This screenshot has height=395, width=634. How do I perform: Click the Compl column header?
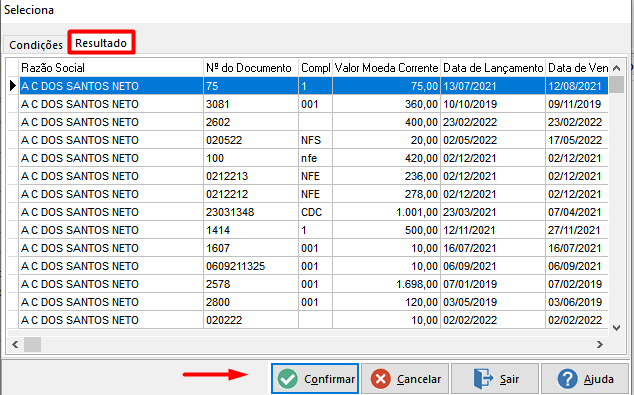[x=315, y=68]
